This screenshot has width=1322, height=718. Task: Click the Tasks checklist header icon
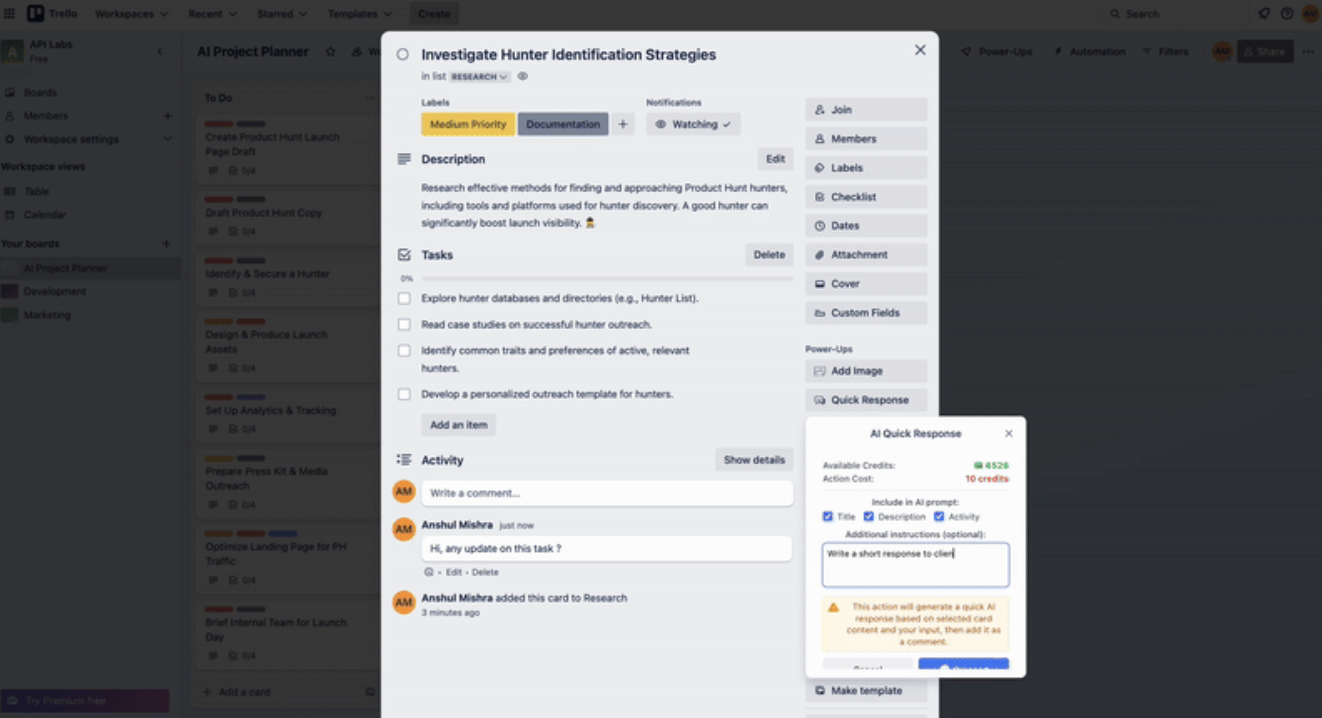click(x=404, y=255)
